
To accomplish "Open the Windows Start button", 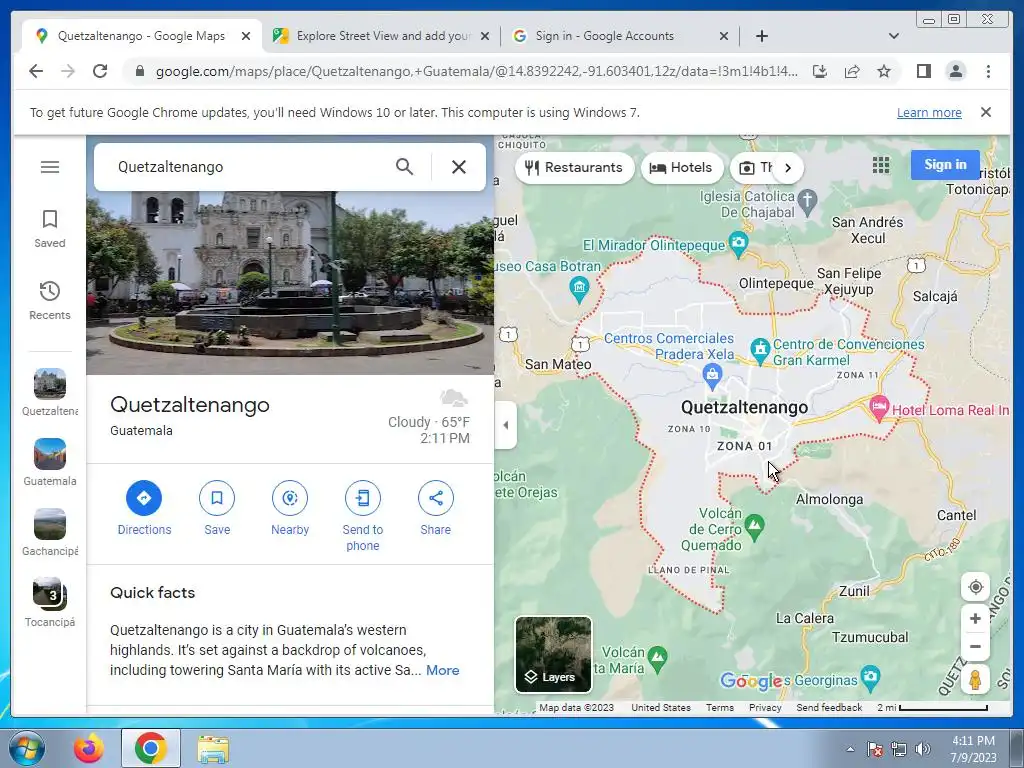I will [27, 748].
